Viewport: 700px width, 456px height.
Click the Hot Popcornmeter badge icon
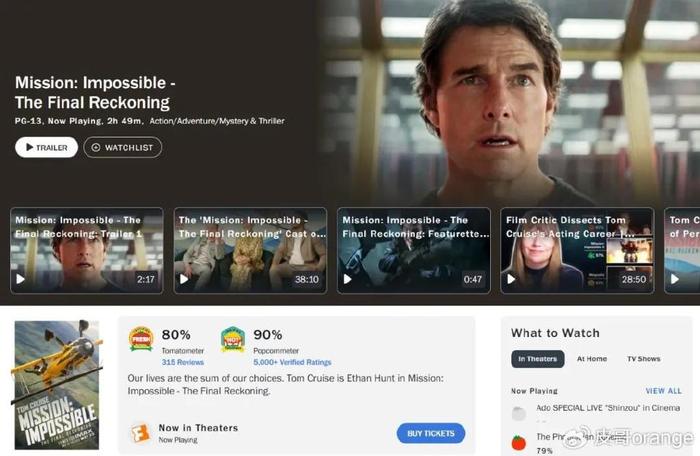(x=233, y=339)
